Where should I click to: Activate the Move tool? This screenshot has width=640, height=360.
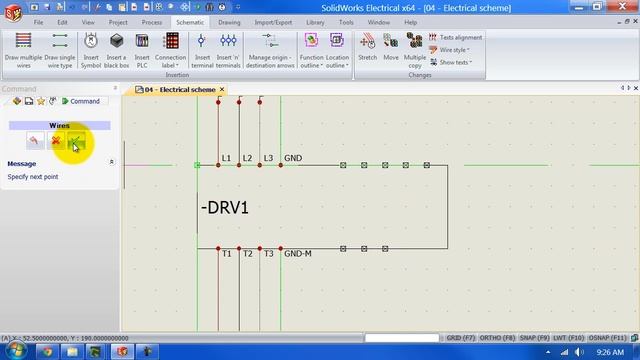(391, 47)
